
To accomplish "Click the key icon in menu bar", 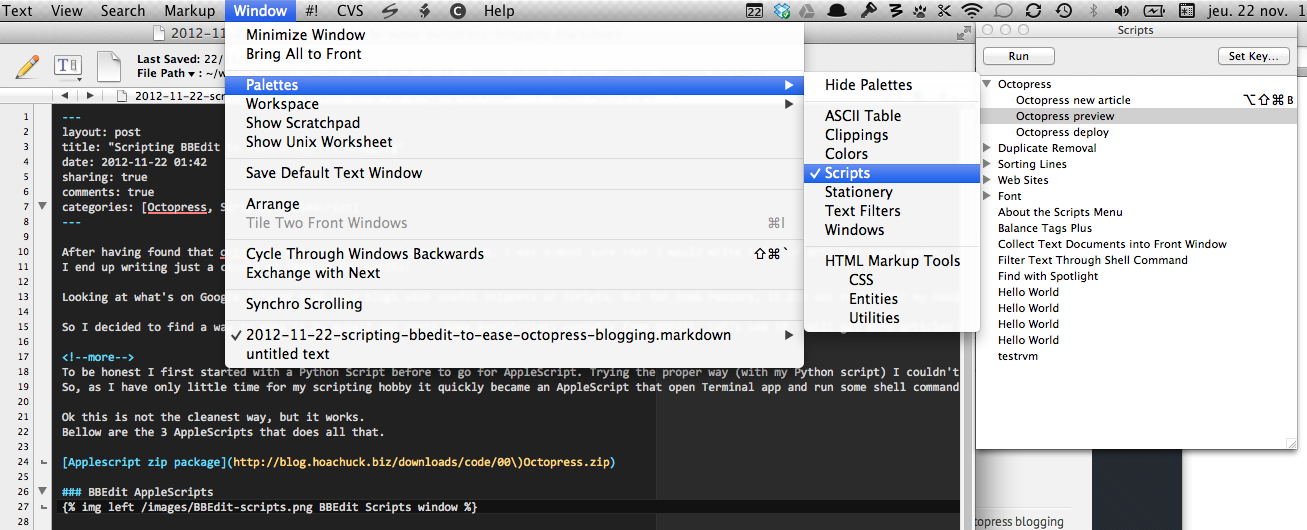I will tap(868, 11).
